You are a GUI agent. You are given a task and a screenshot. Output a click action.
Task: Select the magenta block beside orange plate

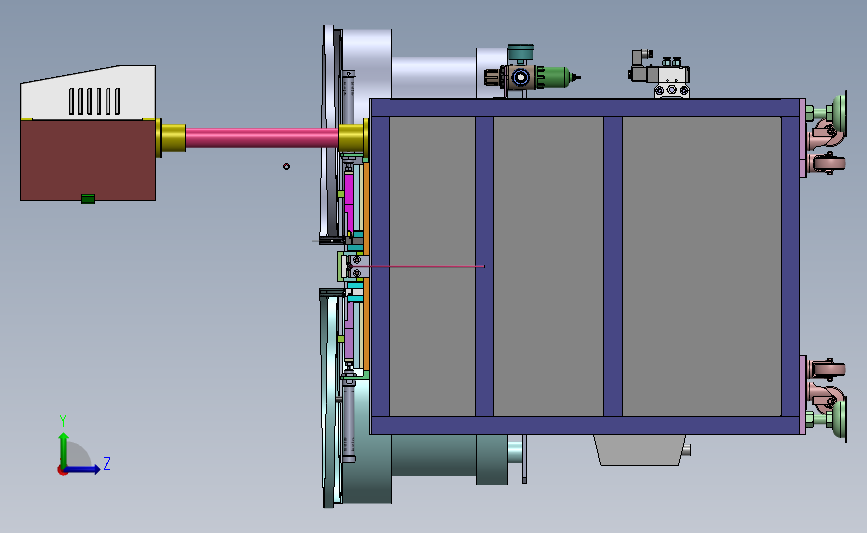click(x=349, y=202)
